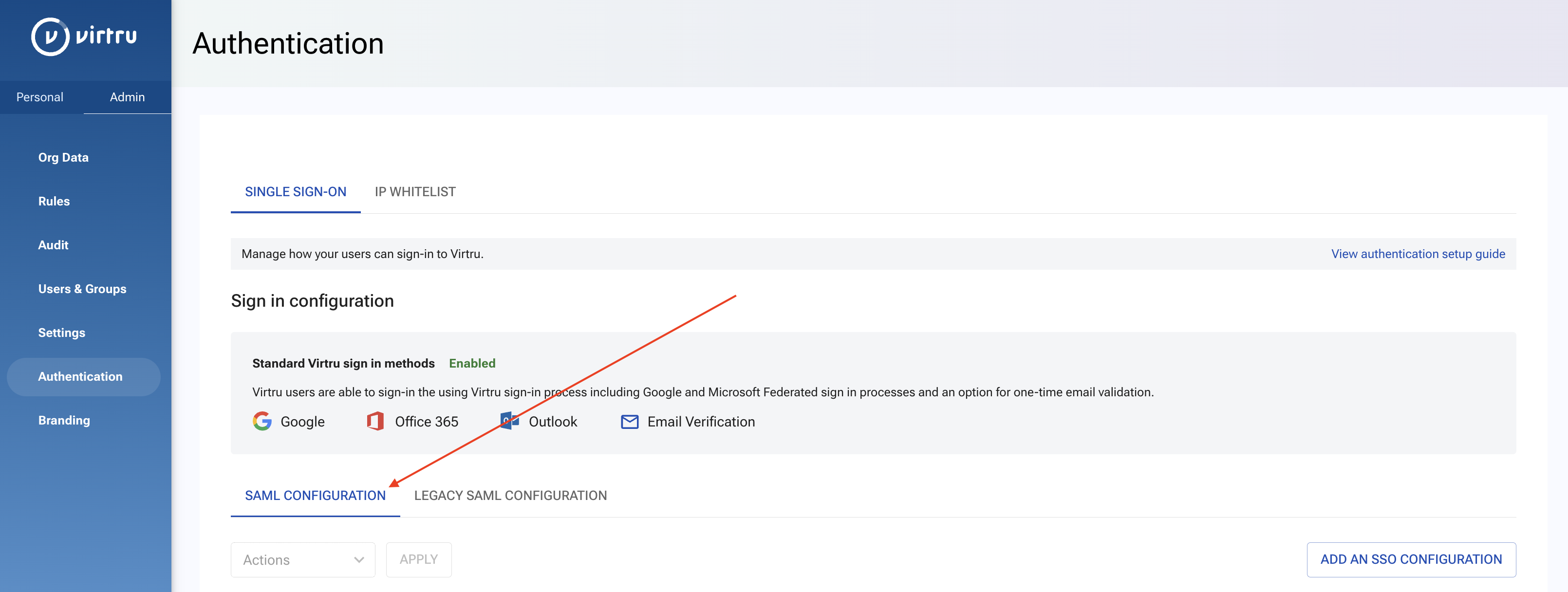Click 'Manage how your users can sign-in' text
1568x592 pixels.
pos(362,254)
